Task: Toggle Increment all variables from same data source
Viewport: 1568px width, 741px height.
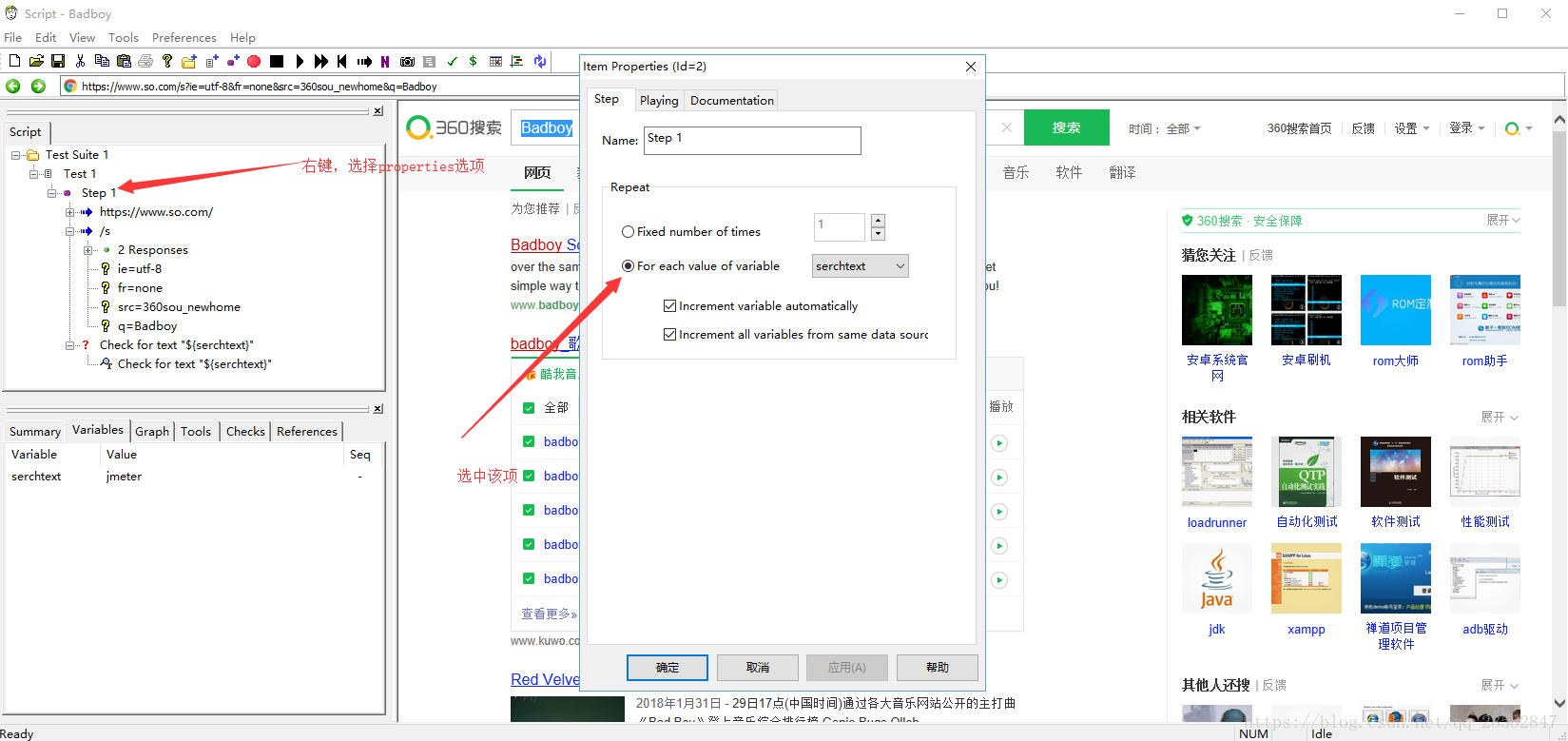Action: [670, 335]
